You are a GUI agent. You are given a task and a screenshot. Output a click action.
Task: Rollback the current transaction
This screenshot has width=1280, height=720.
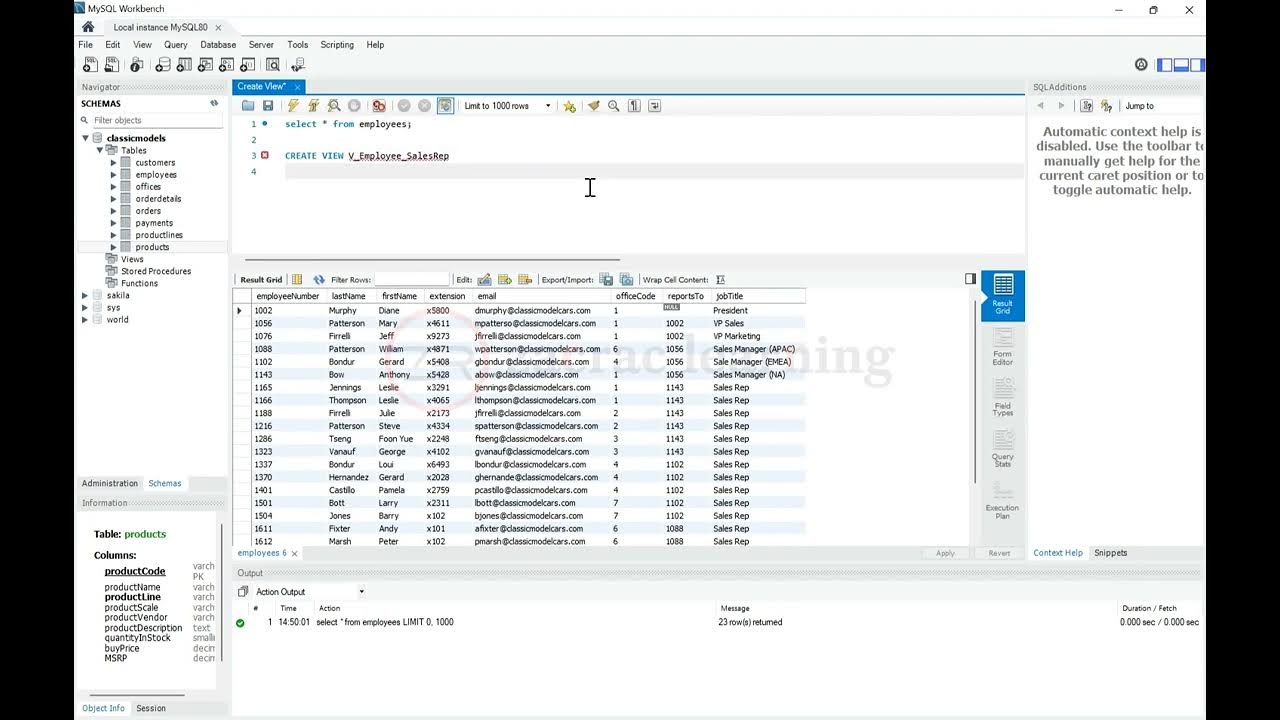point(424,106)
